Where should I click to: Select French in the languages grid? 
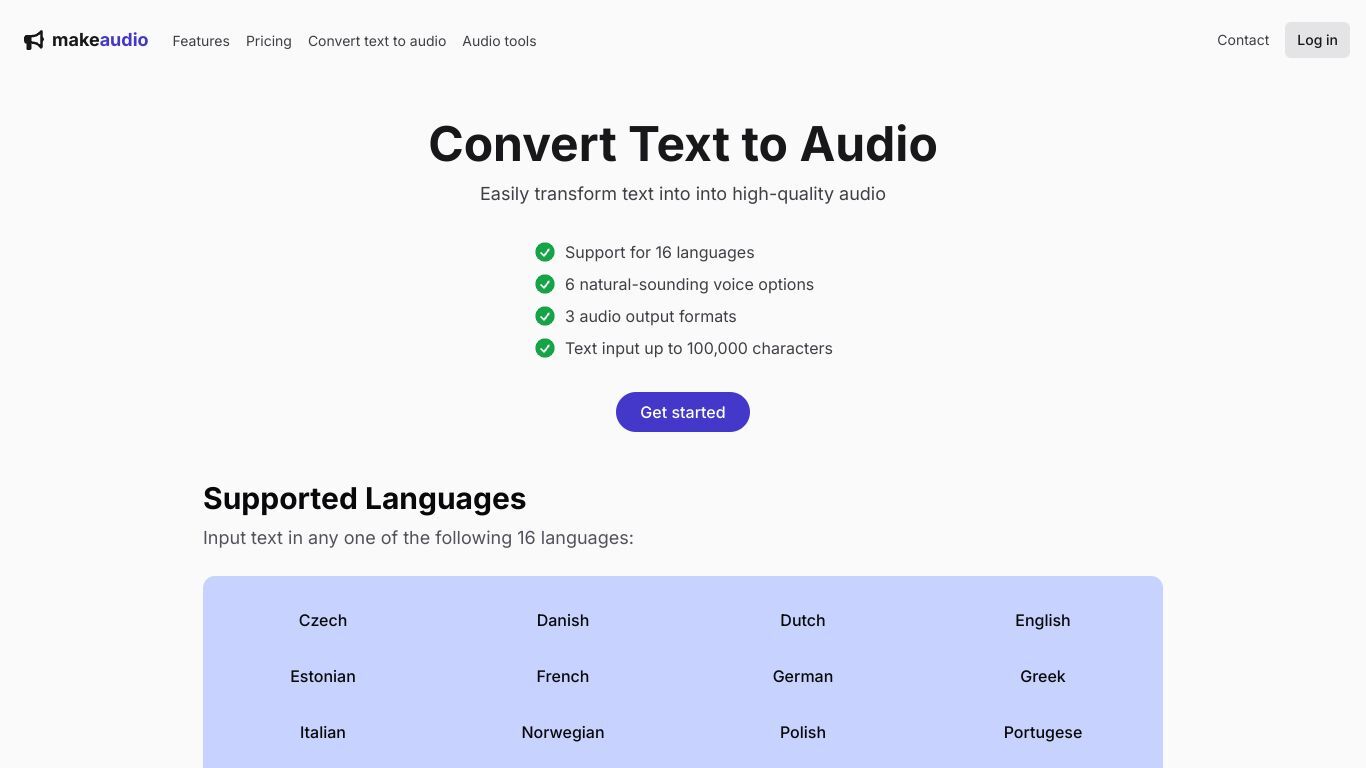coord(563,676)
